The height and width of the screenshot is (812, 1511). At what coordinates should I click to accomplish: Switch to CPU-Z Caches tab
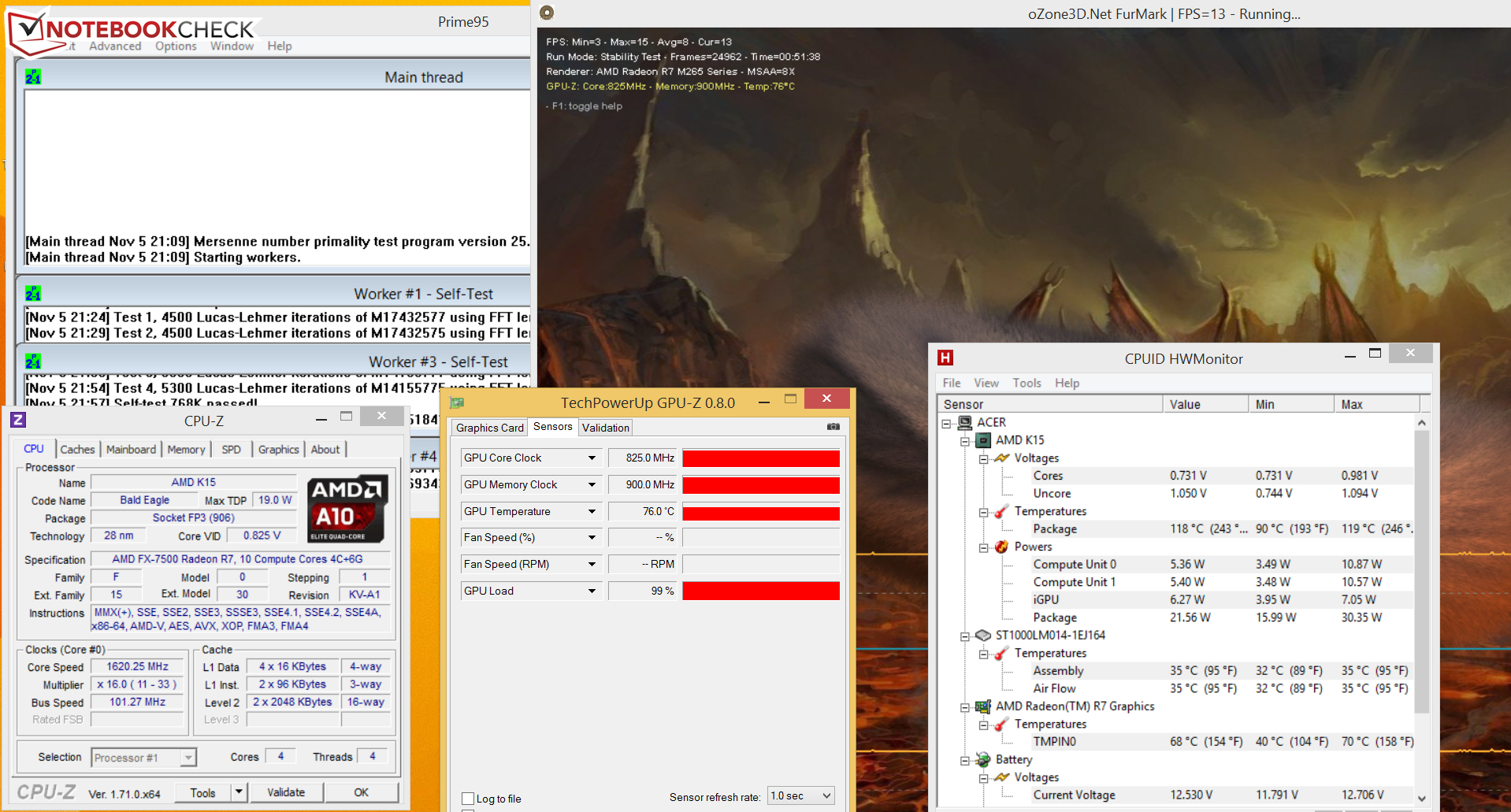point(77,449)
